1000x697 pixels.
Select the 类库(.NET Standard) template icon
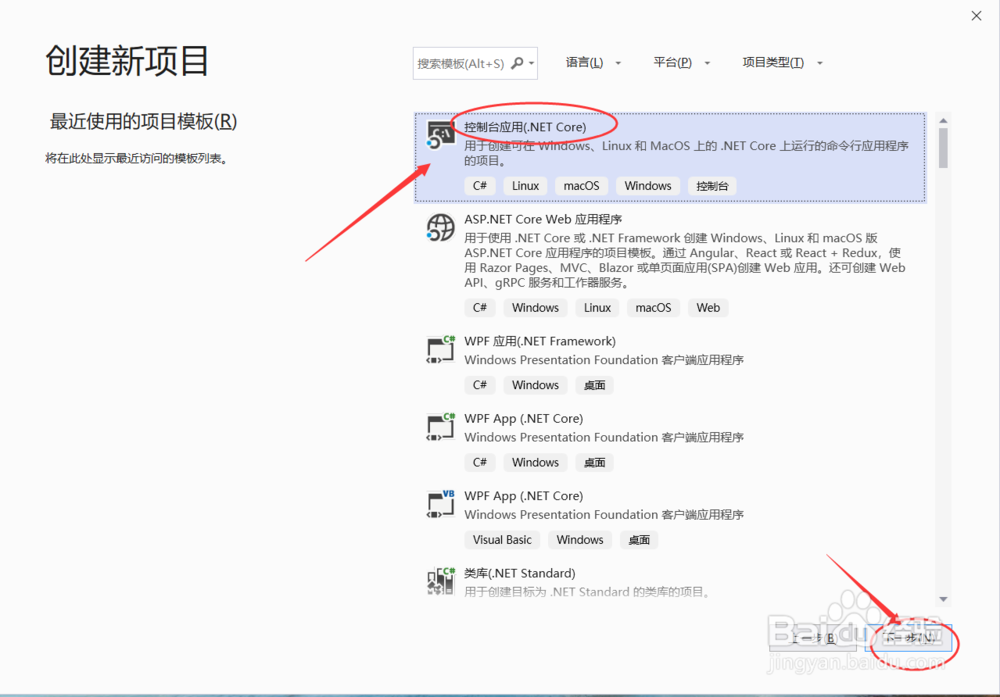[x=440, y=581]
